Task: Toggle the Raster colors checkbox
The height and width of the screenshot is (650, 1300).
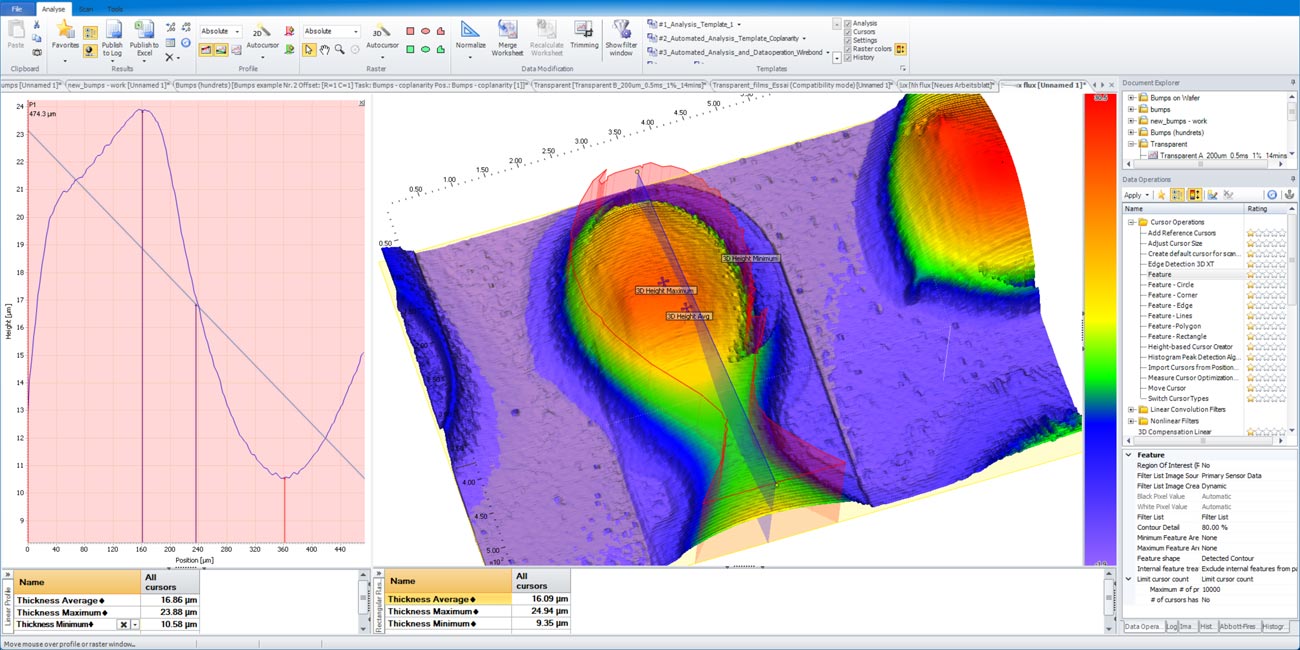Action: click(848, 48)
